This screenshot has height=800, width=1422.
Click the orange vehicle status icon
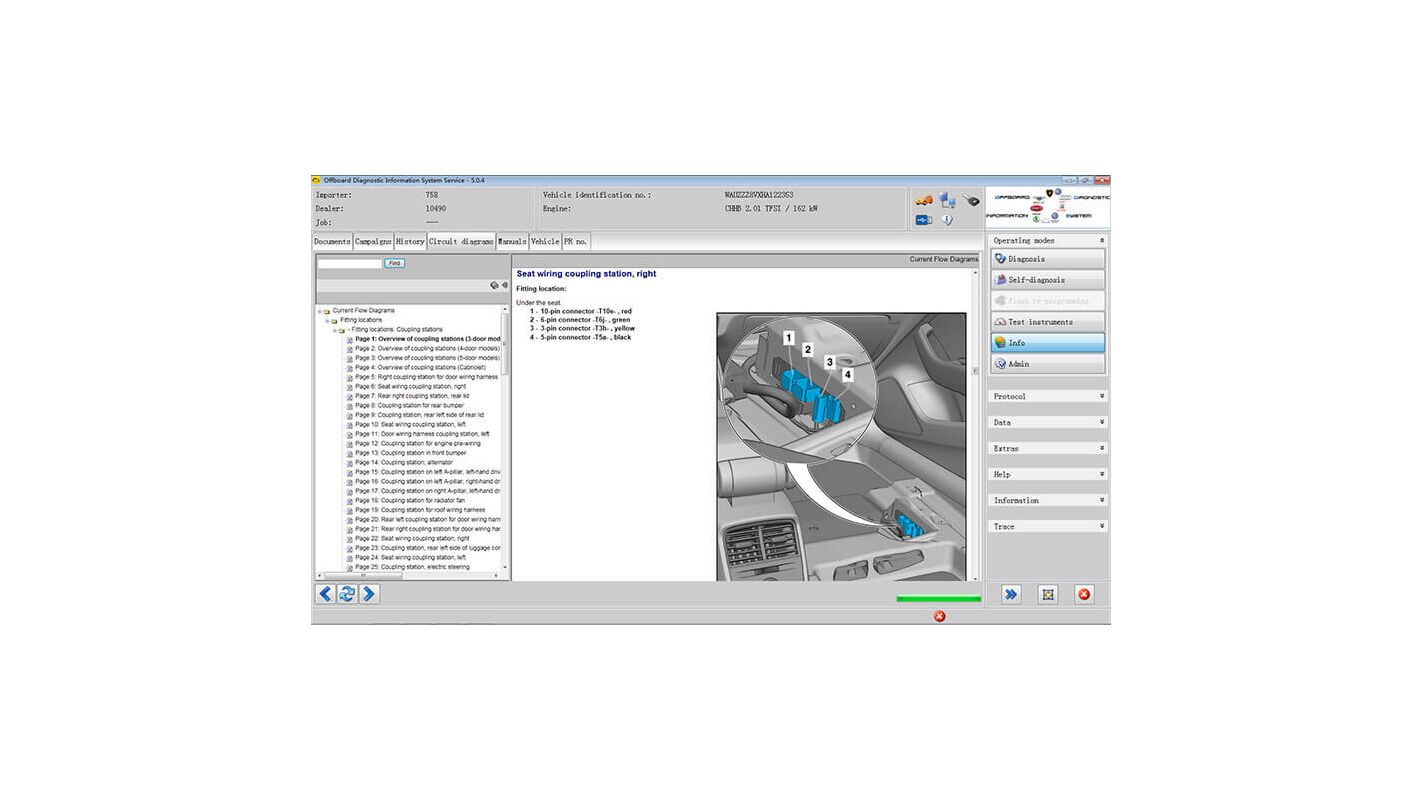coord(923,201)
